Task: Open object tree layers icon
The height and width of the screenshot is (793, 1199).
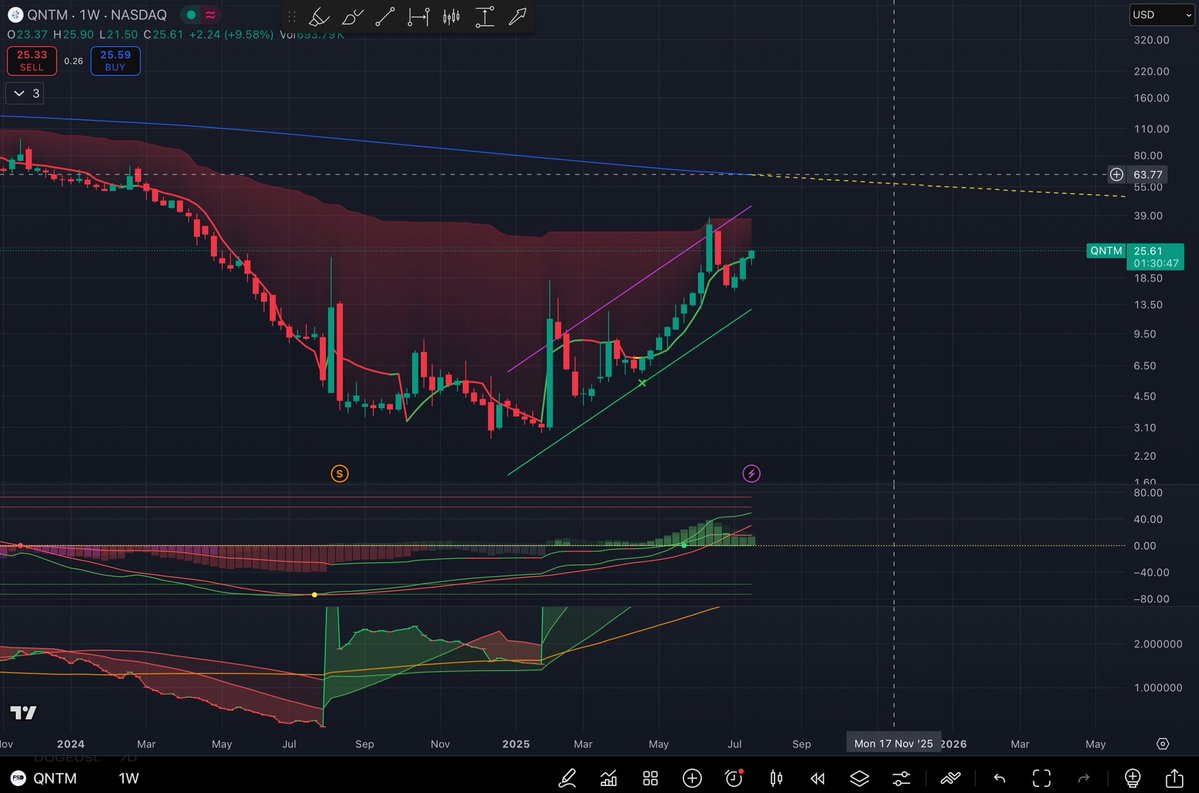Action: [x=859, y=778]
